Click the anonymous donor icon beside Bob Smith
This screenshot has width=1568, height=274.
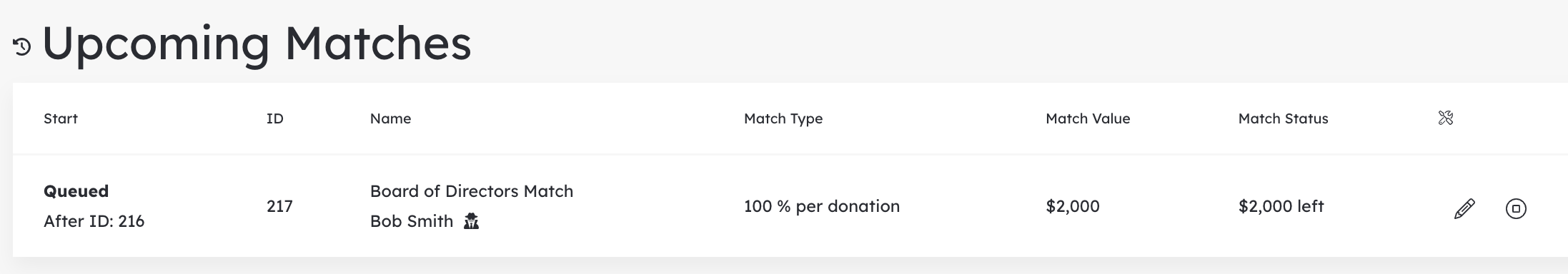pos(471,221)
